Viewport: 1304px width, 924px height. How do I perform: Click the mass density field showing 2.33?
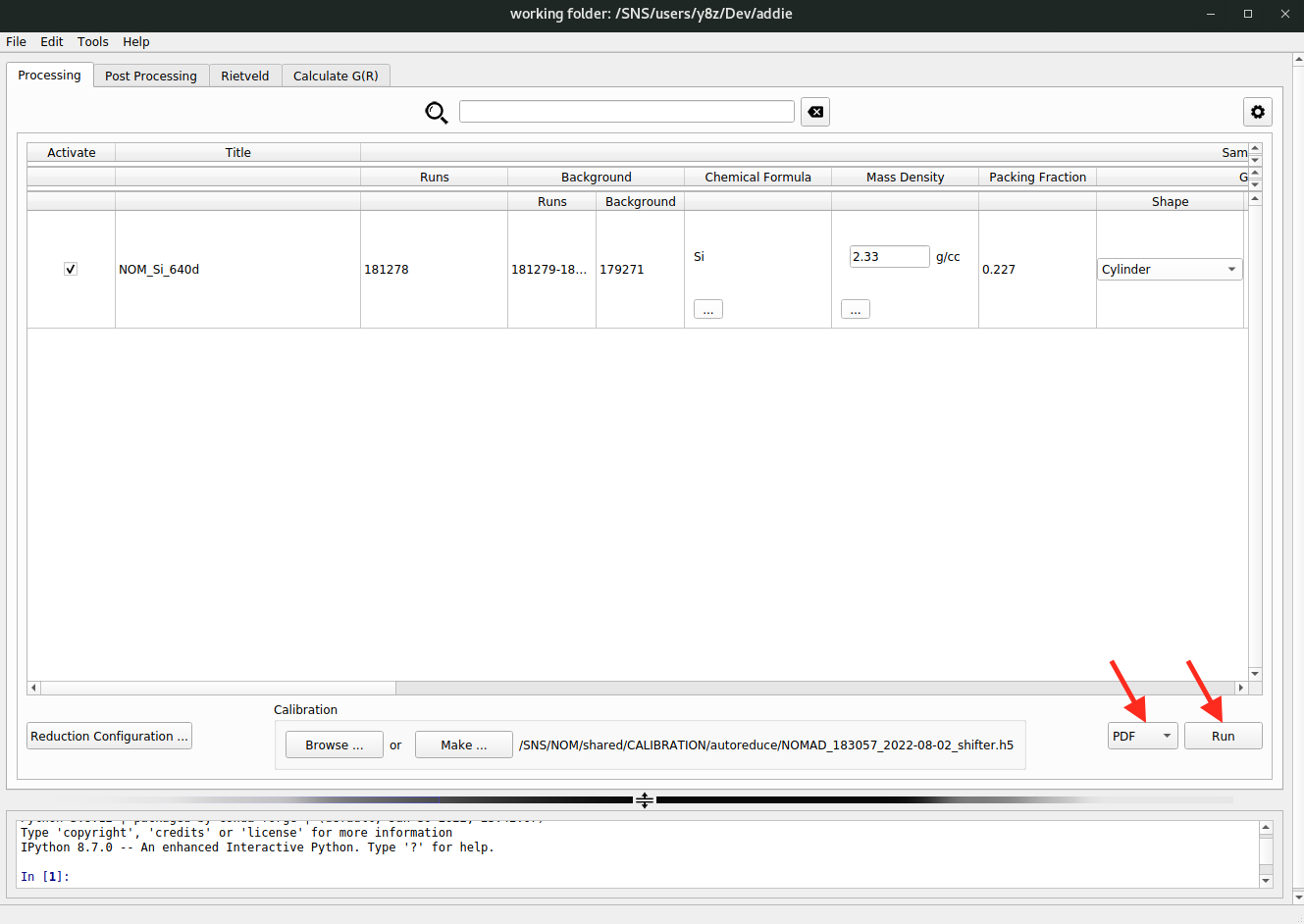888,256
